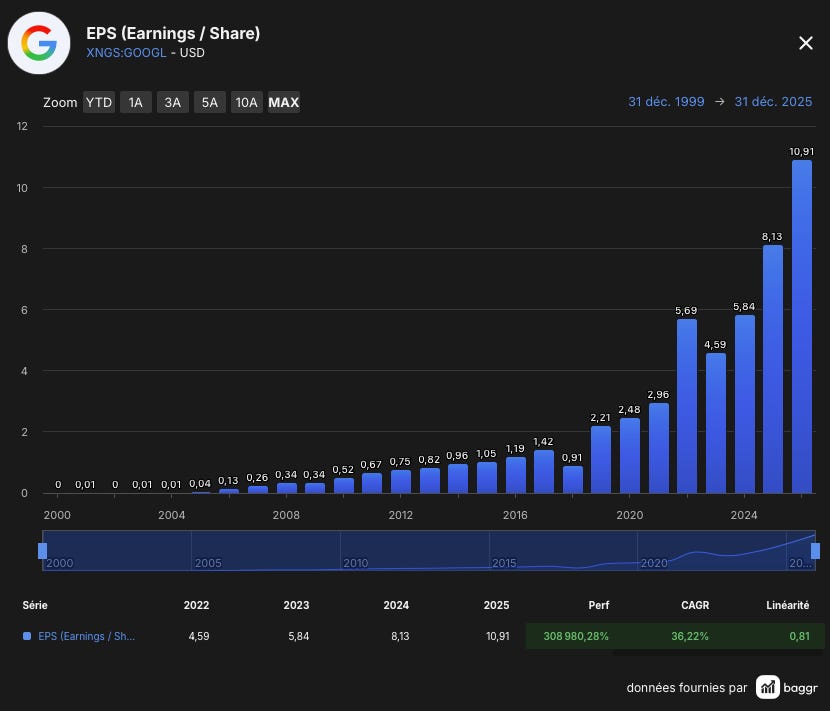Click the 2025 bar showing 10,91
Viewport: 830px width, 711px height.
[801, 327]
